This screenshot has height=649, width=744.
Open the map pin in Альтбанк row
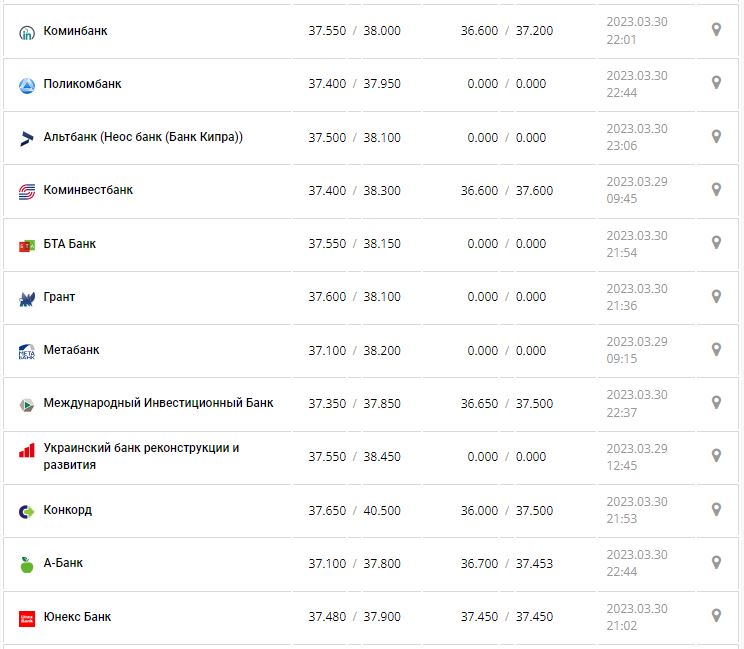pyautogui.click(x=716, y=136)
